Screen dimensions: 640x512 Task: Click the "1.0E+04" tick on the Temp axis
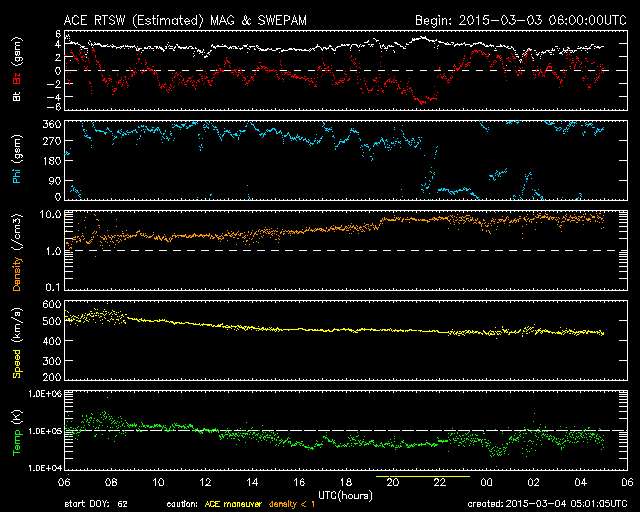point(45,468)
